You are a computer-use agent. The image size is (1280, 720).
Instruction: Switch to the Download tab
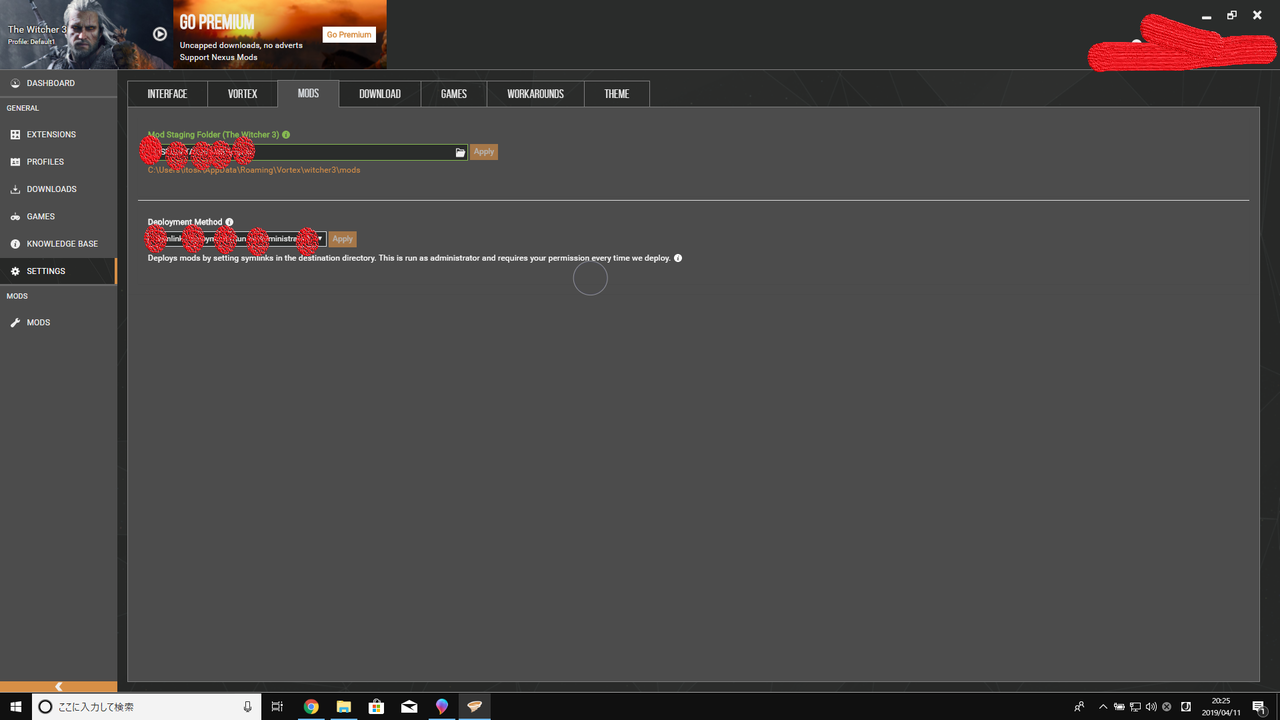point(380,94)
